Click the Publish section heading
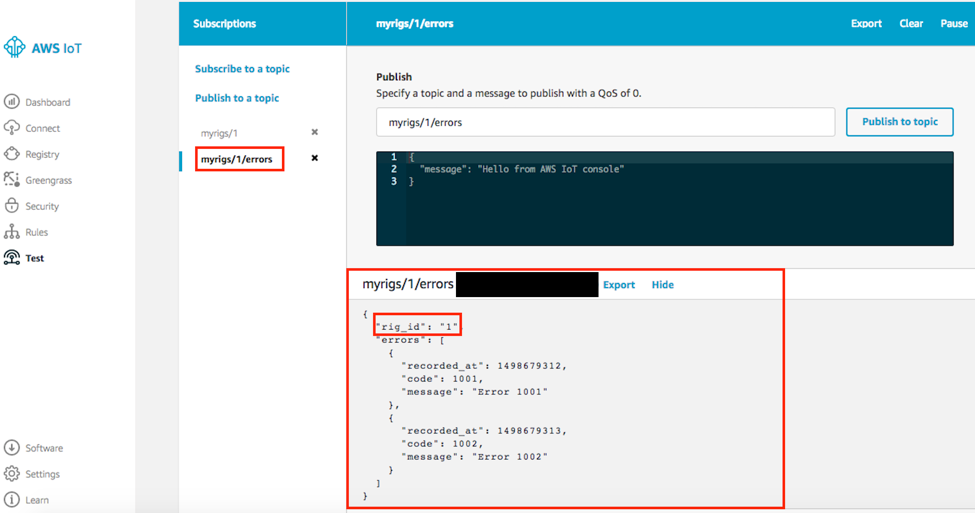This screenshot has height=513, width=975. 394,76
